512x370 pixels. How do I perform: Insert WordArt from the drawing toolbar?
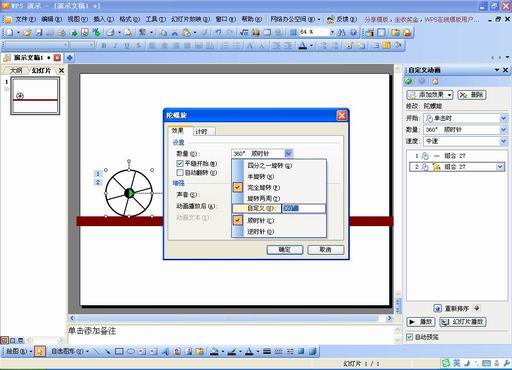(165, 351)
